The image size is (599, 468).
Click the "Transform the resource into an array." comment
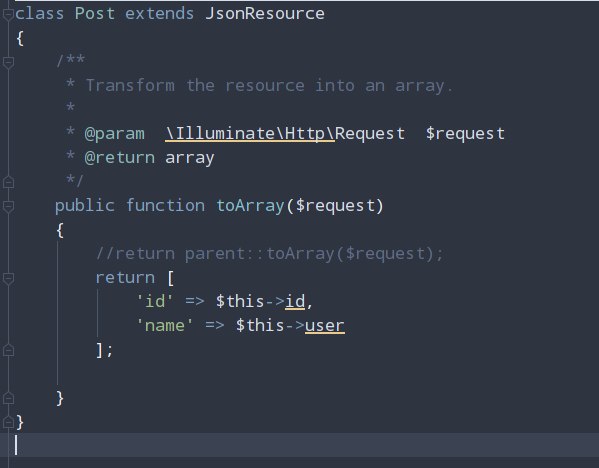tap(269, 86)
